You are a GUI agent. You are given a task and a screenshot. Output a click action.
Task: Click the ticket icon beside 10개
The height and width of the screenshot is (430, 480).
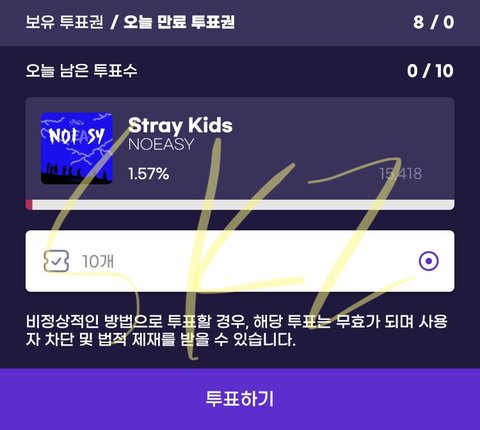pos(57,261)
